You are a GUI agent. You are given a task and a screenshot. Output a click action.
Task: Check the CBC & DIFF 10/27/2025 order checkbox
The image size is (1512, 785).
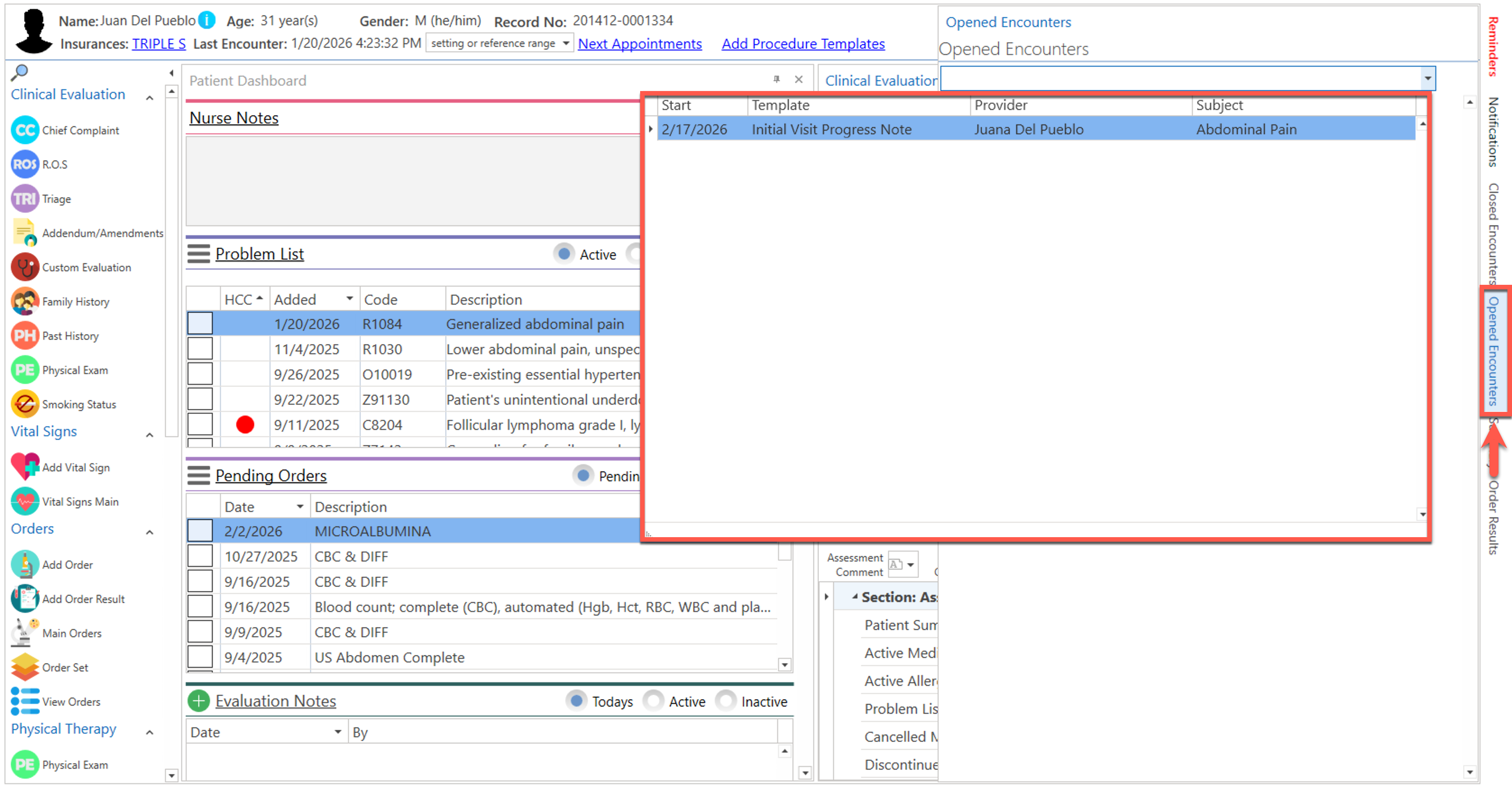click(200, 556)
